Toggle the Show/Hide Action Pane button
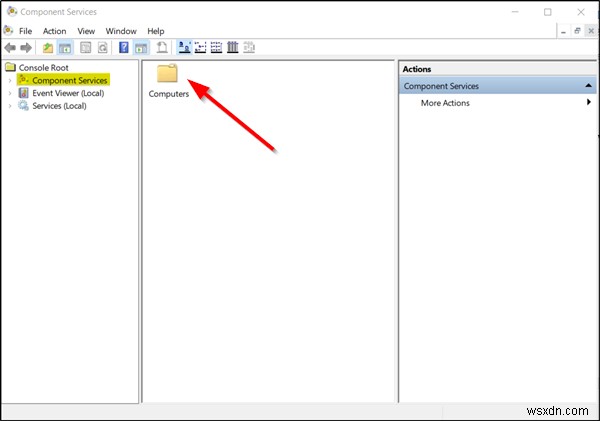 pos(141,48)
